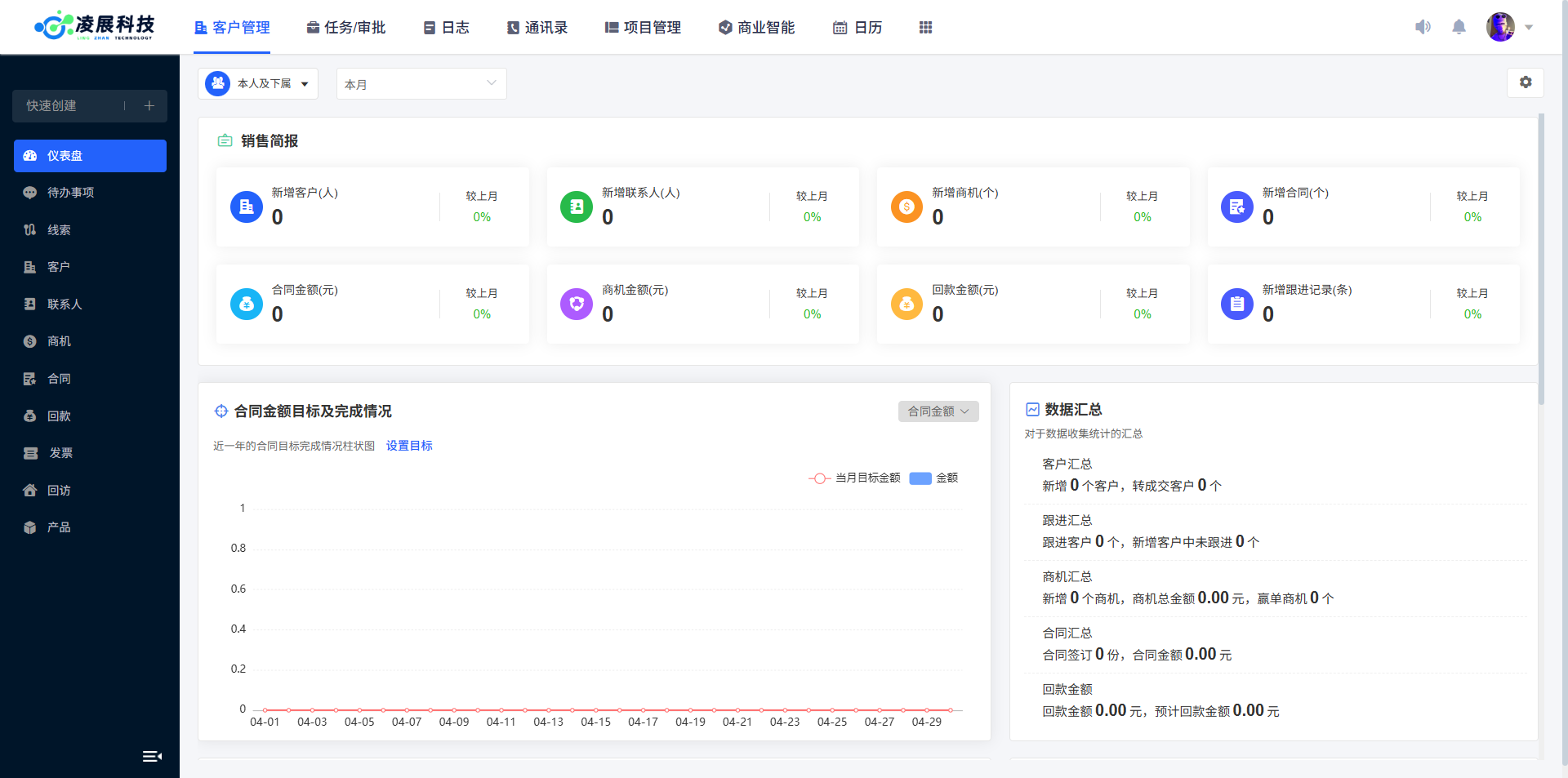Open the notification bell
This screenshot has width=1568, height=778.
click(1459, 27)
